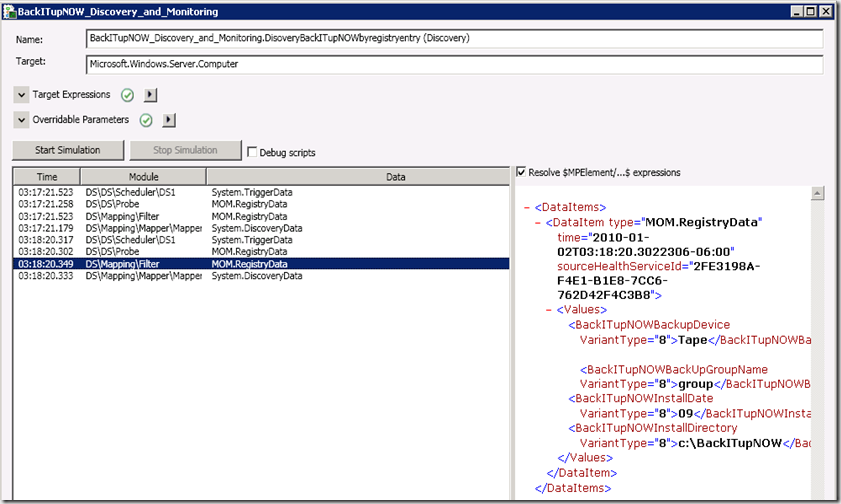Select the 03:18:20.317 Scheduler\DS1 row

pyautogui.click(x=261, y=240)
